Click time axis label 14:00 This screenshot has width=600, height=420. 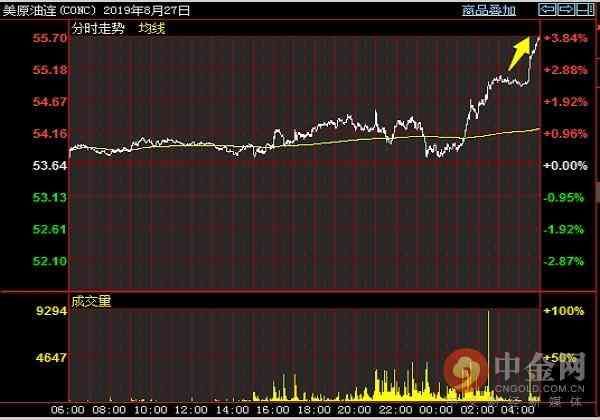(x=232, y=410)
